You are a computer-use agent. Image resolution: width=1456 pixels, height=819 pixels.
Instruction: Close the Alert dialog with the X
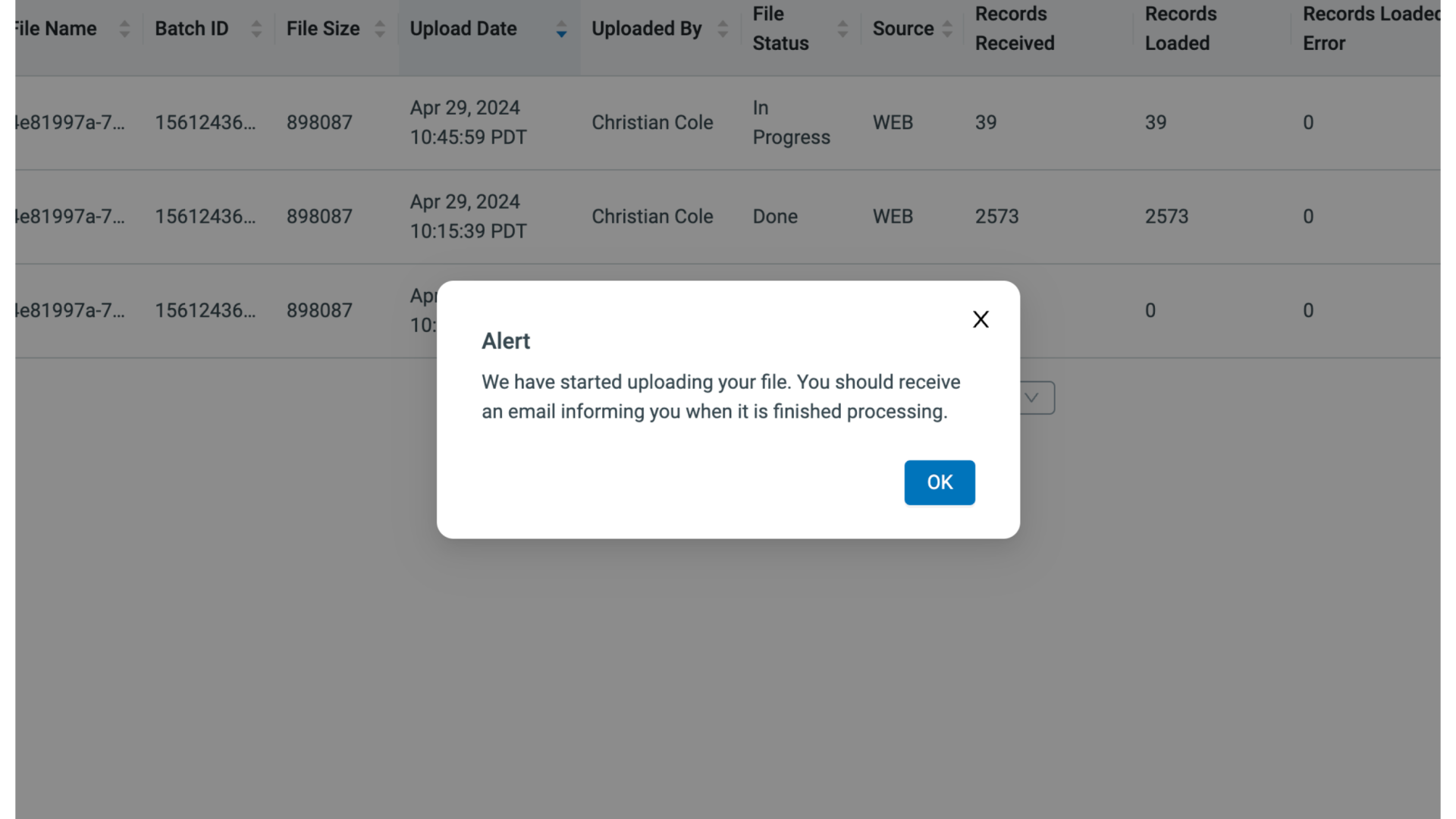981,318
